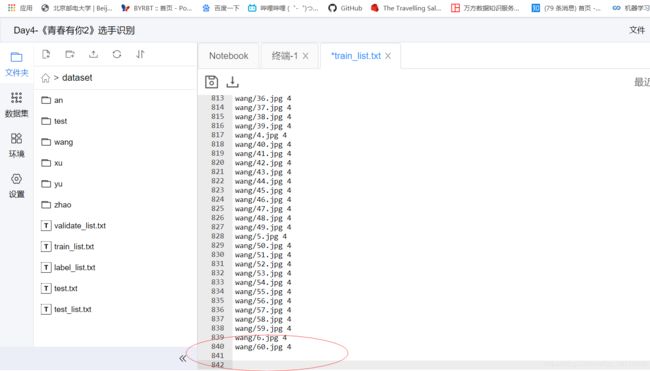
Task: Go to home directory icon
Action: [46, 78]
